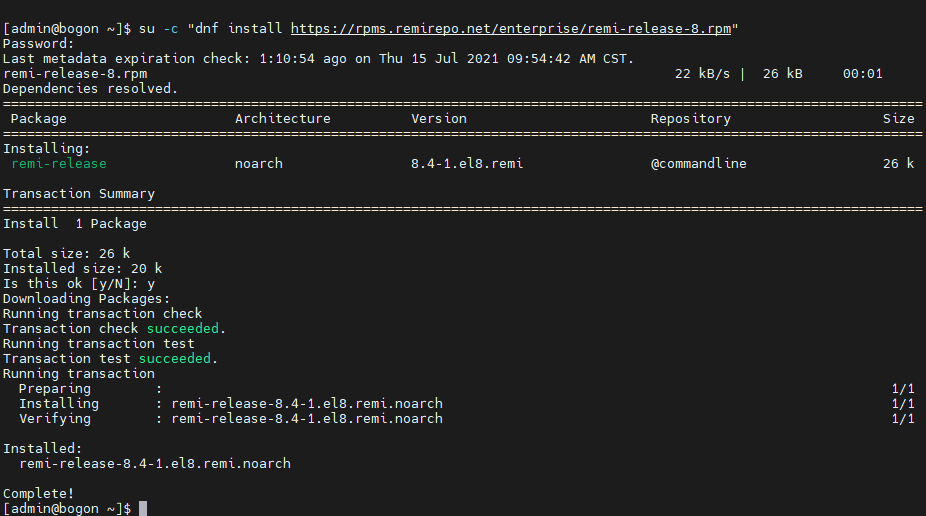Click the green remi-release package name
The width and height of the screenshot is (926, 516).
[x=59, y=164]
